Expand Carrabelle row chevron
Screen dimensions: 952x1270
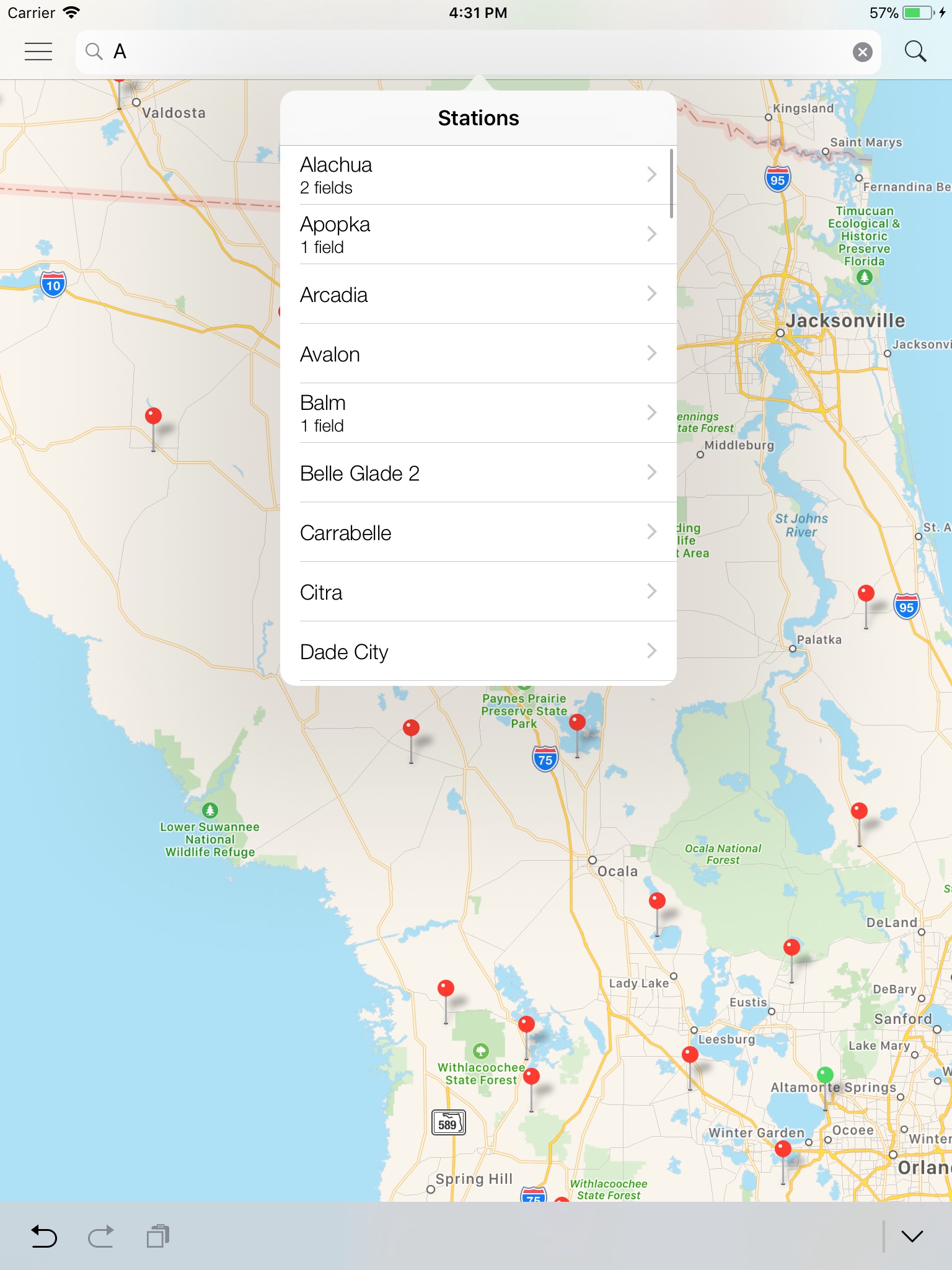point(651,531)
